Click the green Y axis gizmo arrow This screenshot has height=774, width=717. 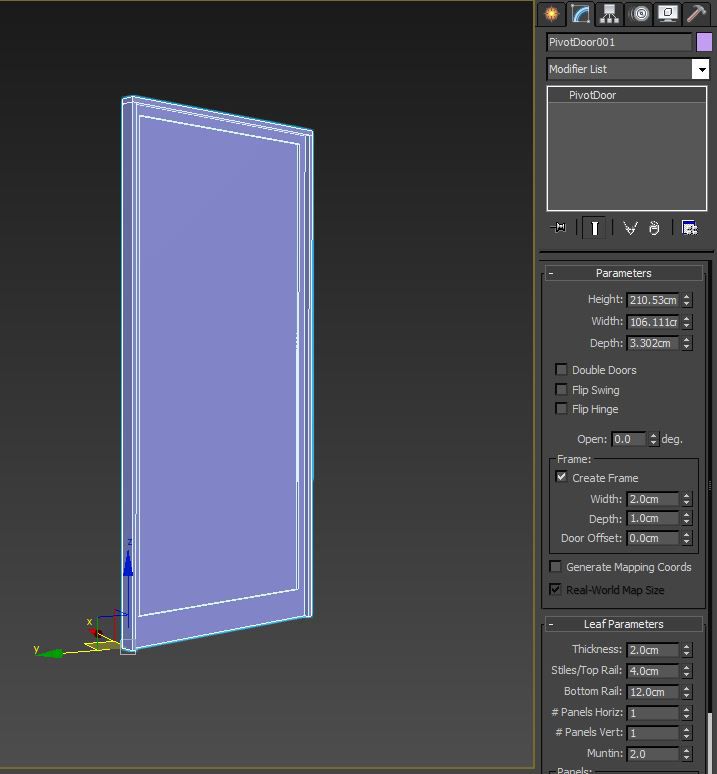(x=51, y=654)
